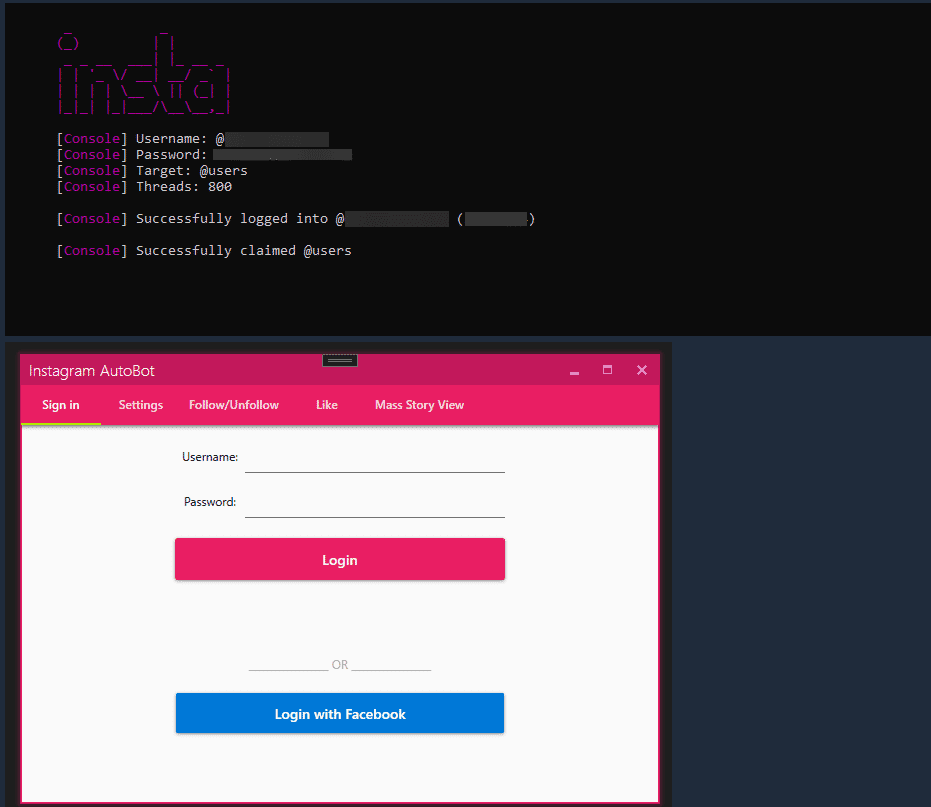Screen dimensions: 931x807
Task: Click the console 'Username:' line
Action: (193, 139)
